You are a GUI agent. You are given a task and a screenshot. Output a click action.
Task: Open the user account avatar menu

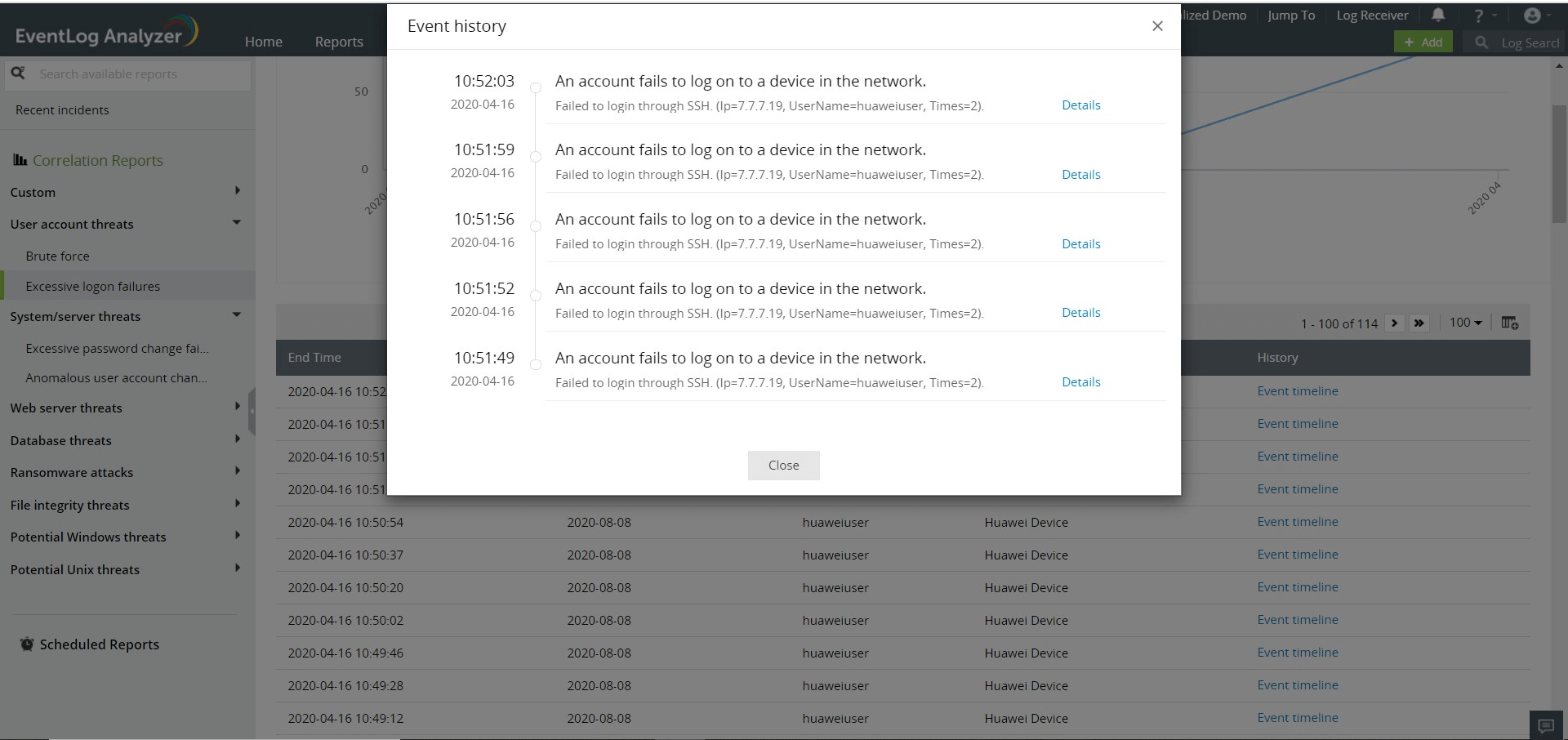(x=1533, y=16)
